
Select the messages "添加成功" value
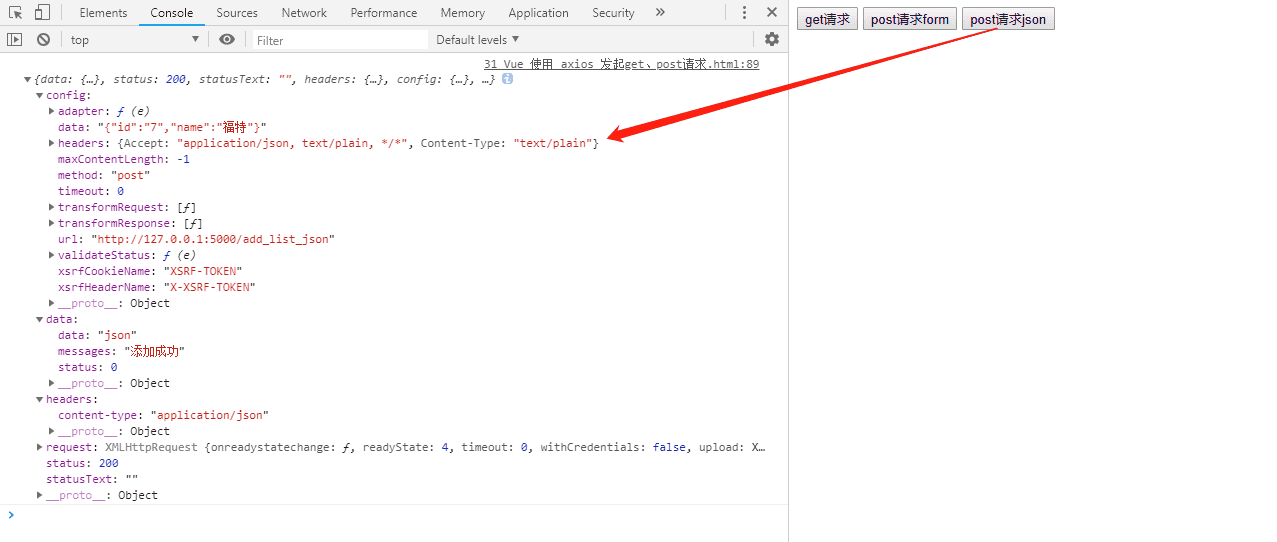click(x=154, y=351)
